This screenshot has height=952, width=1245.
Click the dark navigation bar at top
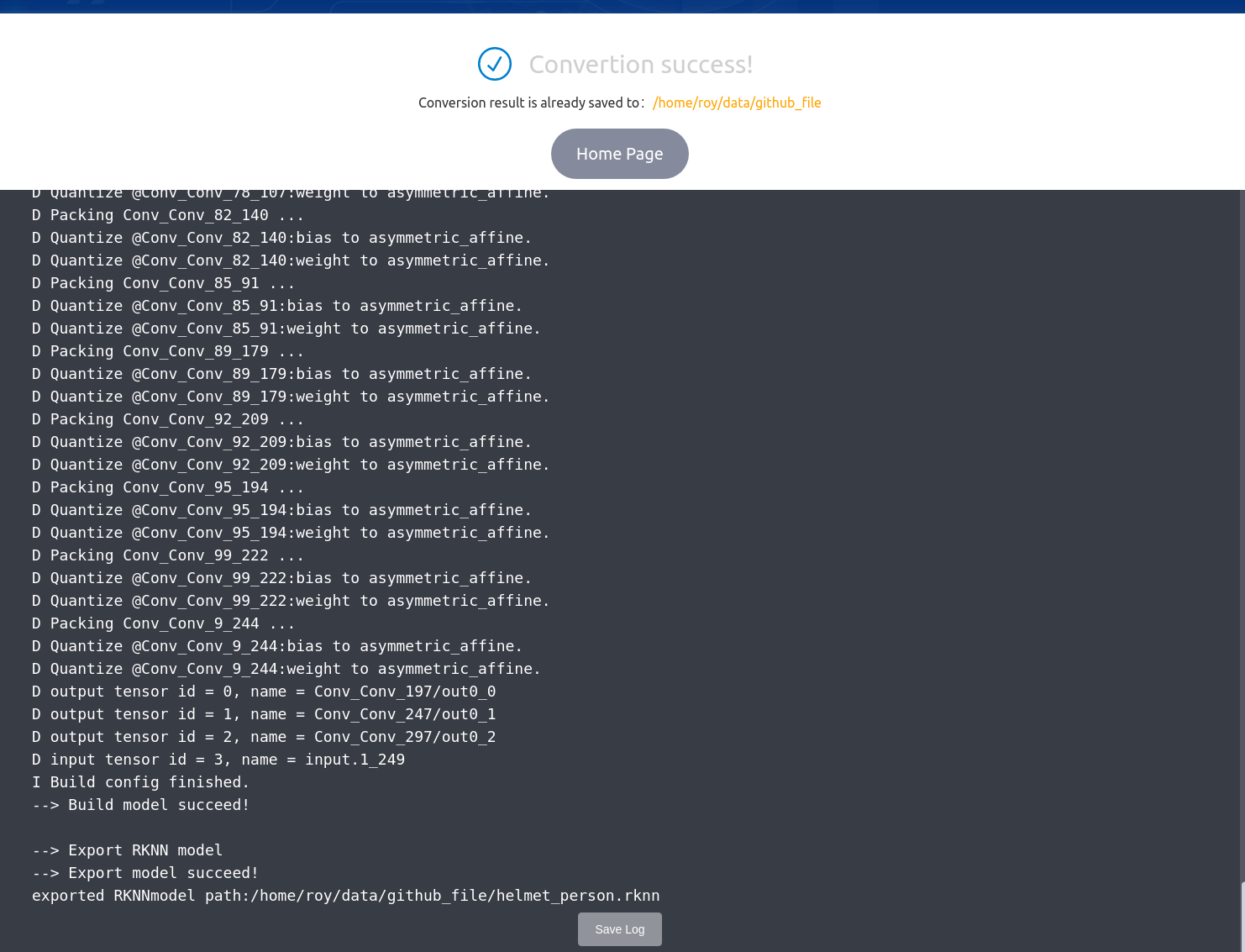click(622, 5)
